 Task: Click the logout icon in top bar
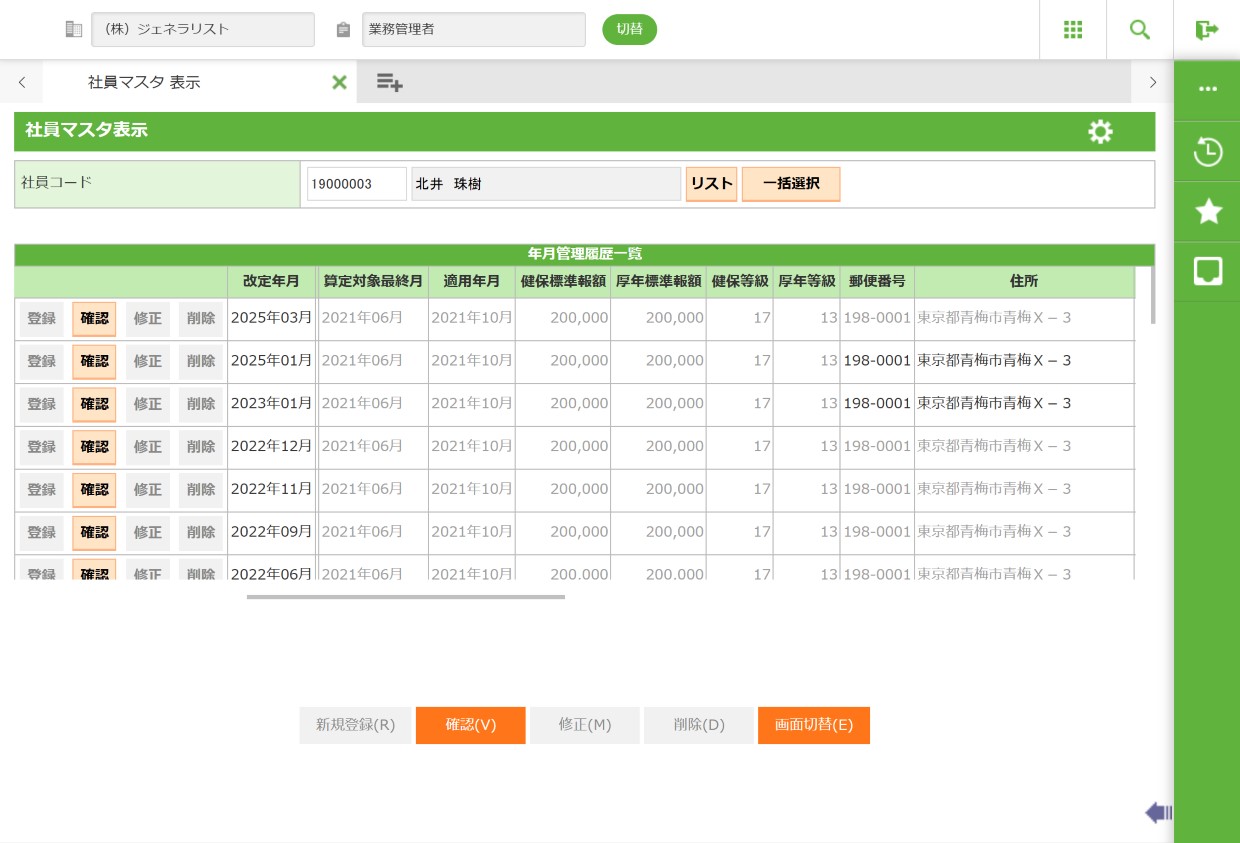click(1206, 30)
